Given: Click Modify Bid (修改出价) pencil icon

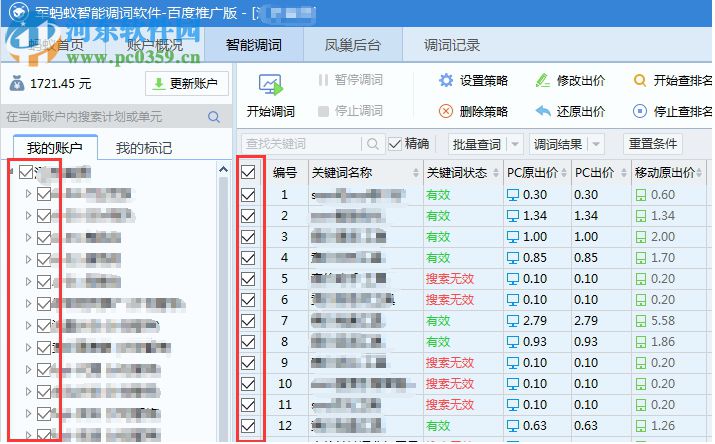Looking at the screenshot, I should point(543,81).
